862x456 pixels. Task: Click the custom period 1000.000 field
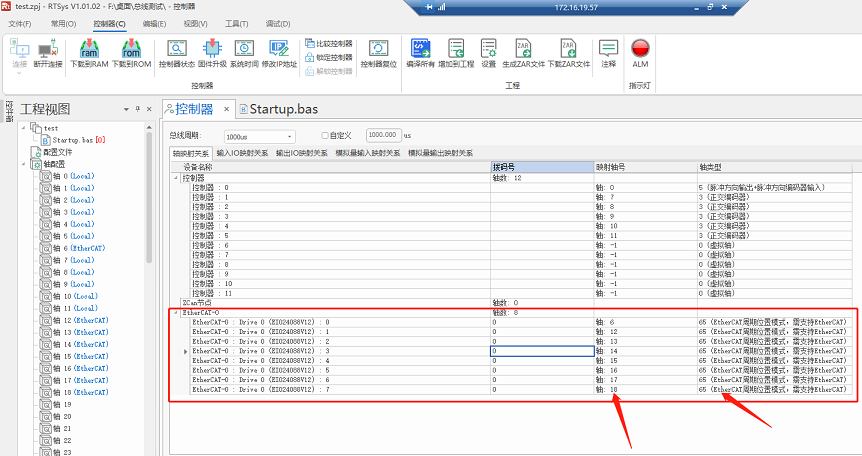click(x=383, y=135)
